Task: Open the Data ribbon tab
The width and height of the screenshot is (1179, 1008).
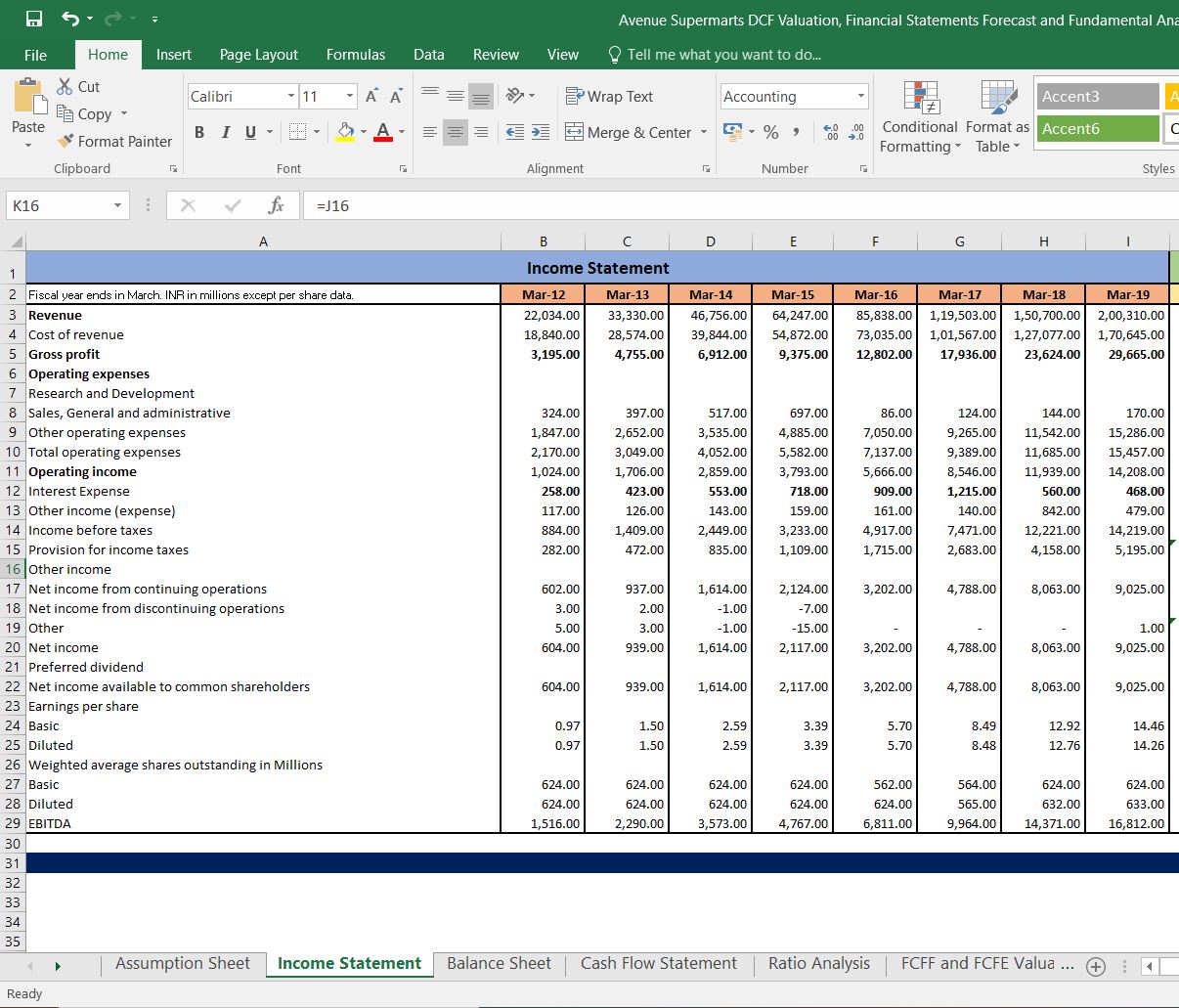Action: click(428, 55)
